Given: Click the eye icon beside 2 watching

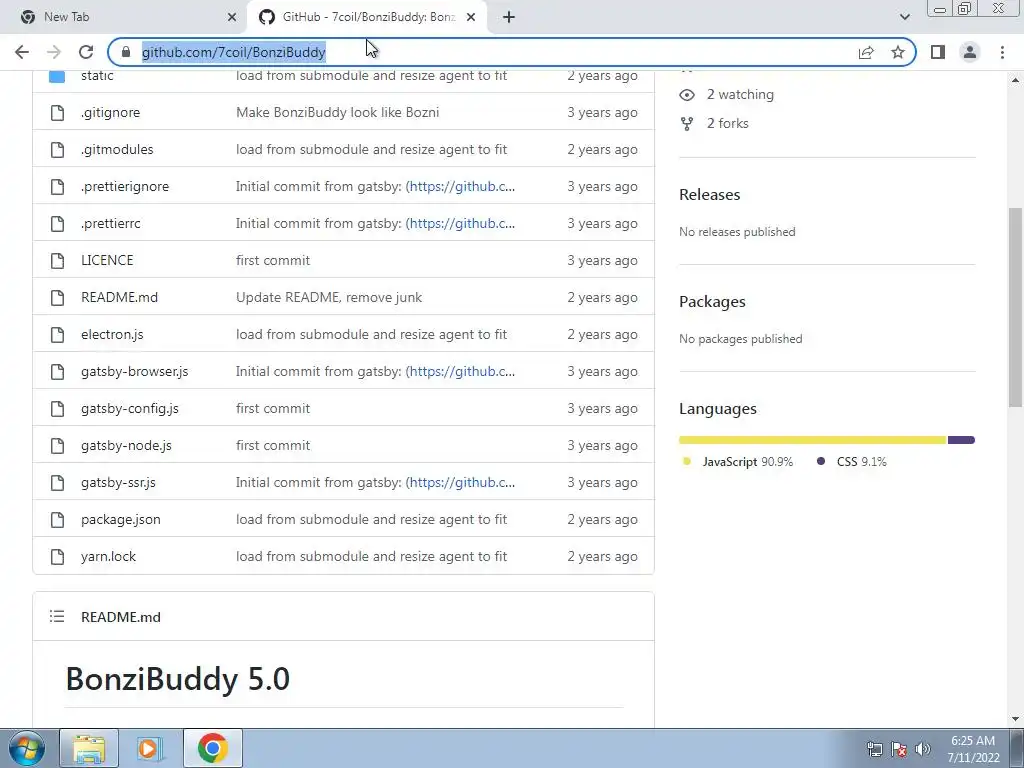Looking at the screenshot, I should (687, 95).
